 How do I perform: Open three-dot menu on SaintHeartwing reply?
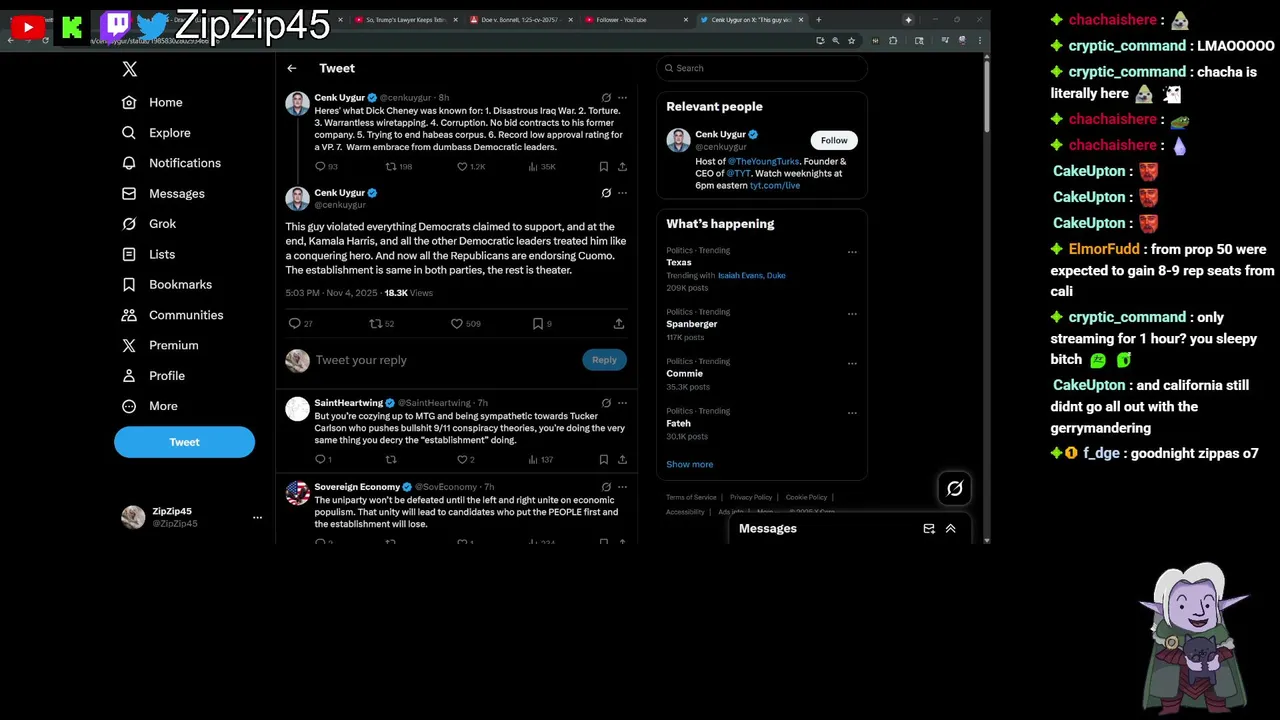click(622, 403)
